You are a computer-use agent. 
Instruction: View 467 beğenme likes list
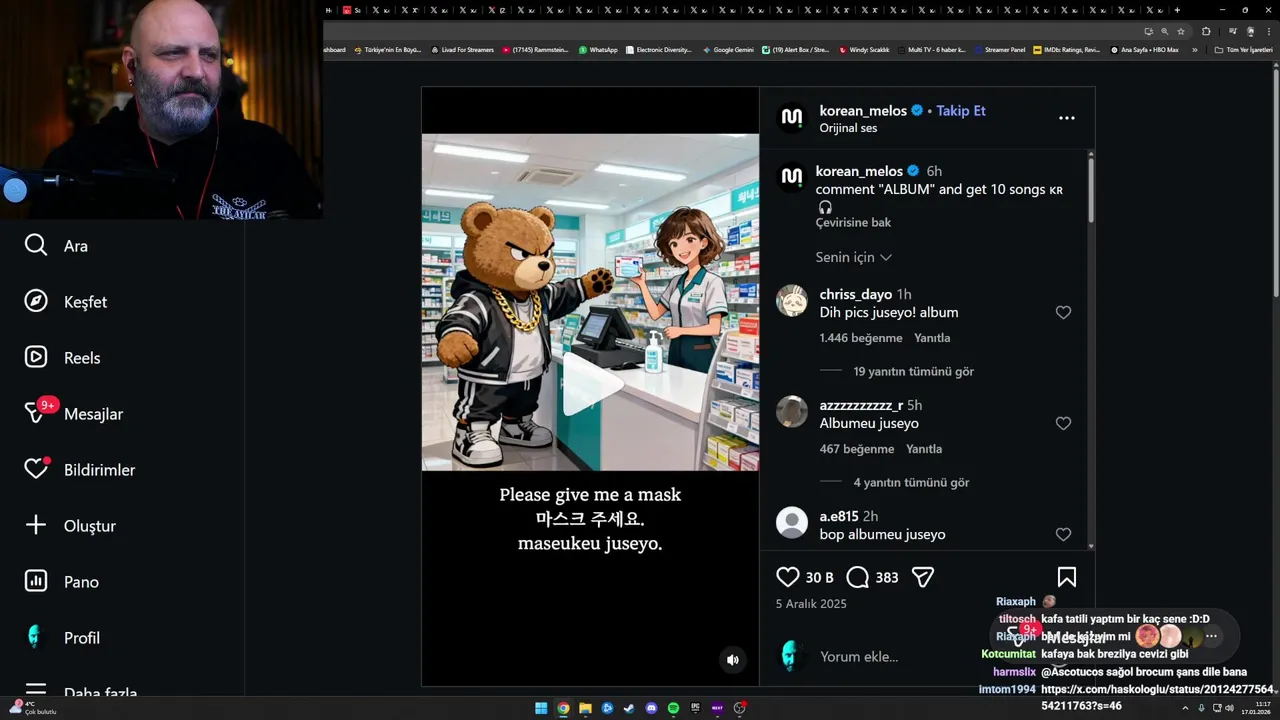coord(857,449)
